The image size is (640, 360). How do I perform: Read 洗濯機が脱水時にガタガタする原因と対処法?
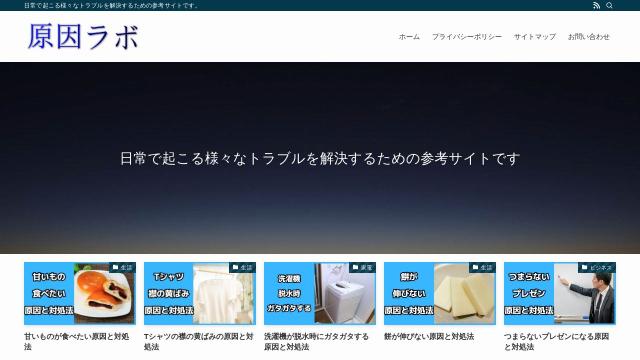click(316, 342)
